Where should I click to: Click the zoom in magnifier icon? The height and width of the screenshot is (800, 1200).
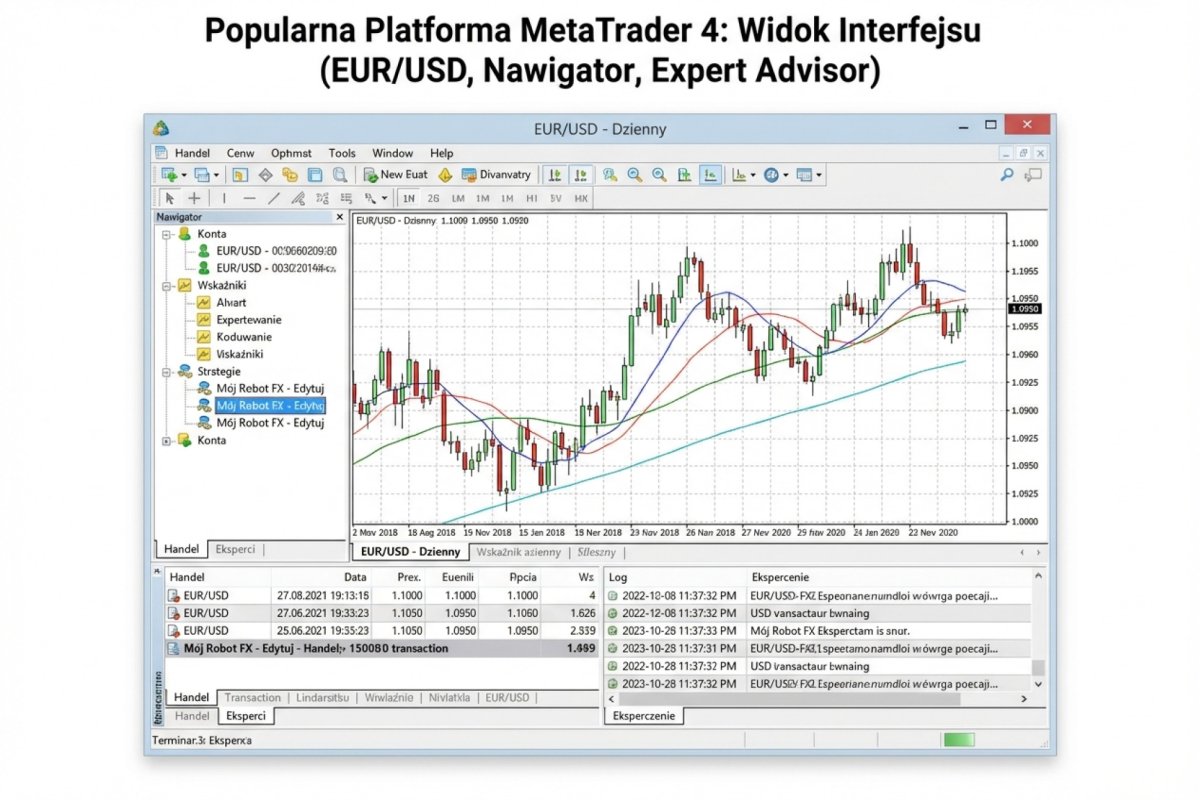coord(634,174)
